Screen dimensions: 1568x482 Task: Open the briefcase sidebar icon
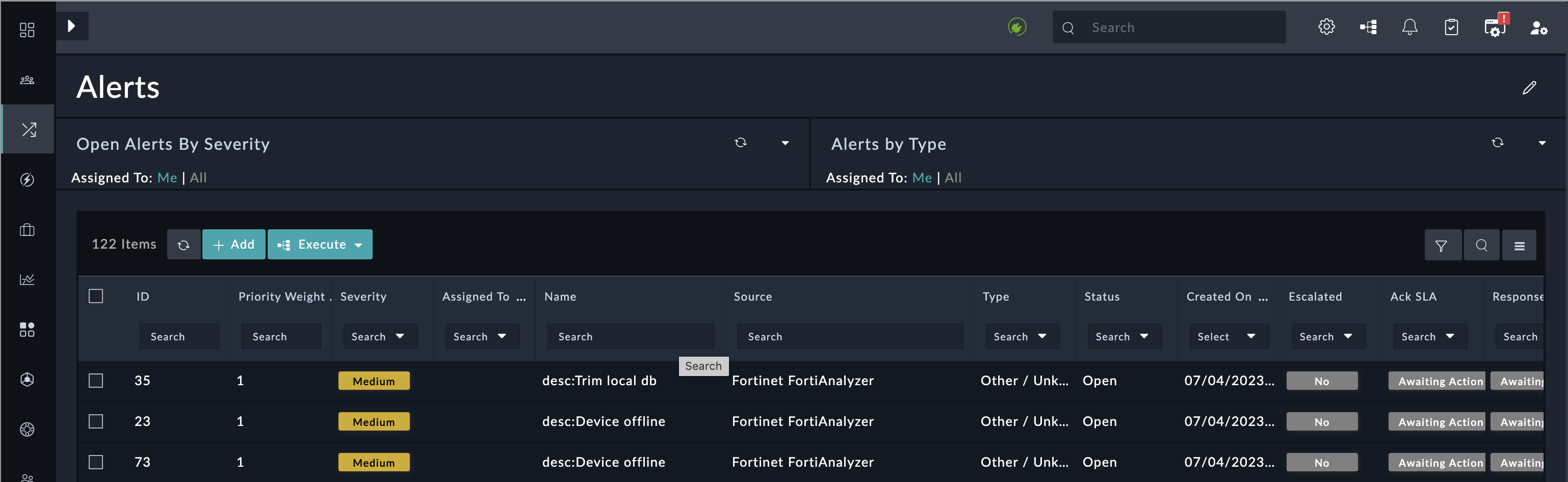[x=28, y=229]
